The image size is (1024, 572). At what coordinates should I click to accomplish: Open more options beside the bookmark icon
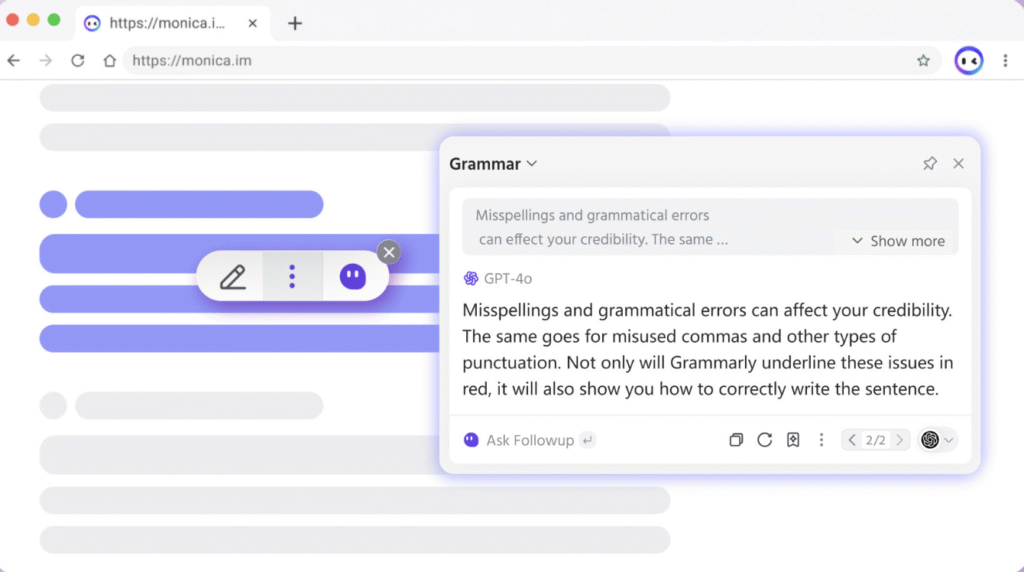pos(821,440)
